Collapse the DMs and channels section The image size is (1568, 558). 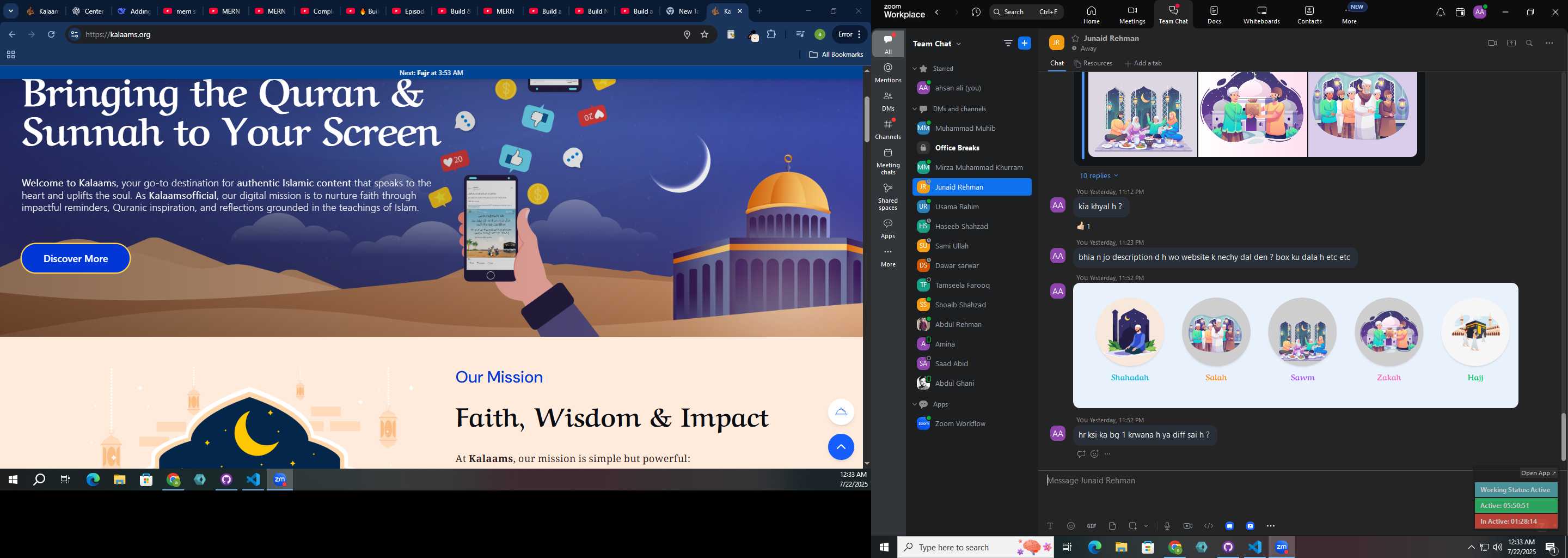(x=914, y=109)
